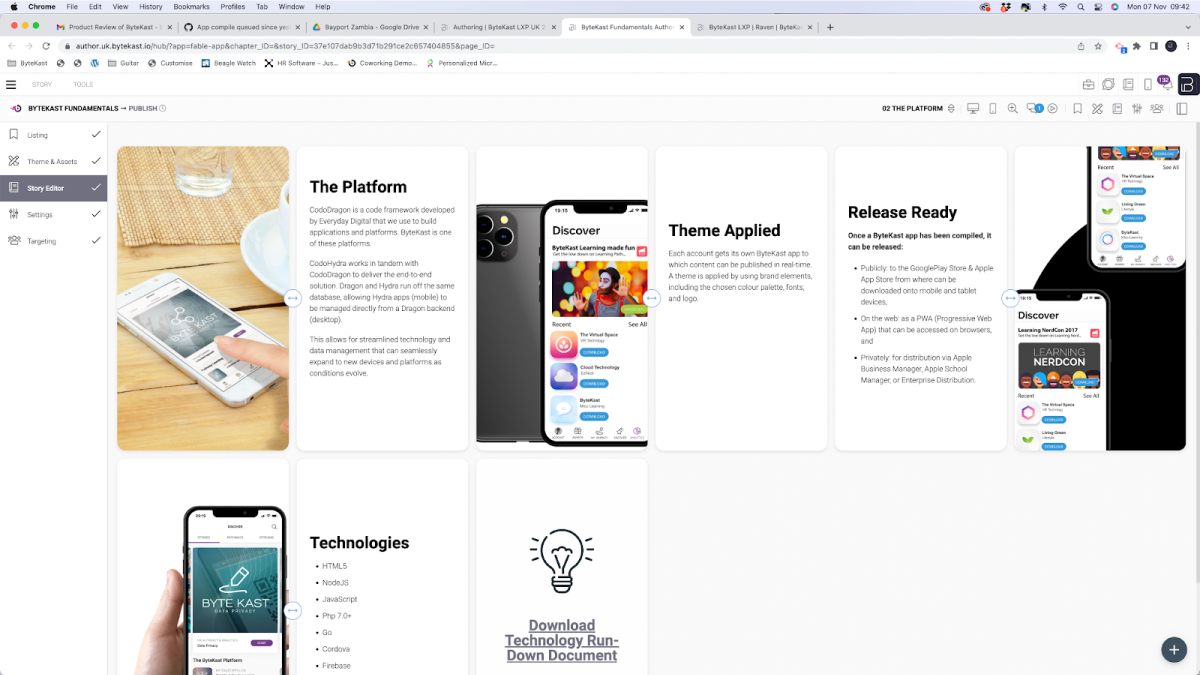Open the notifications bell with 132 badge
Image resolution: width=1200 pixels, height=675 pixels.
coord(1165,84)
